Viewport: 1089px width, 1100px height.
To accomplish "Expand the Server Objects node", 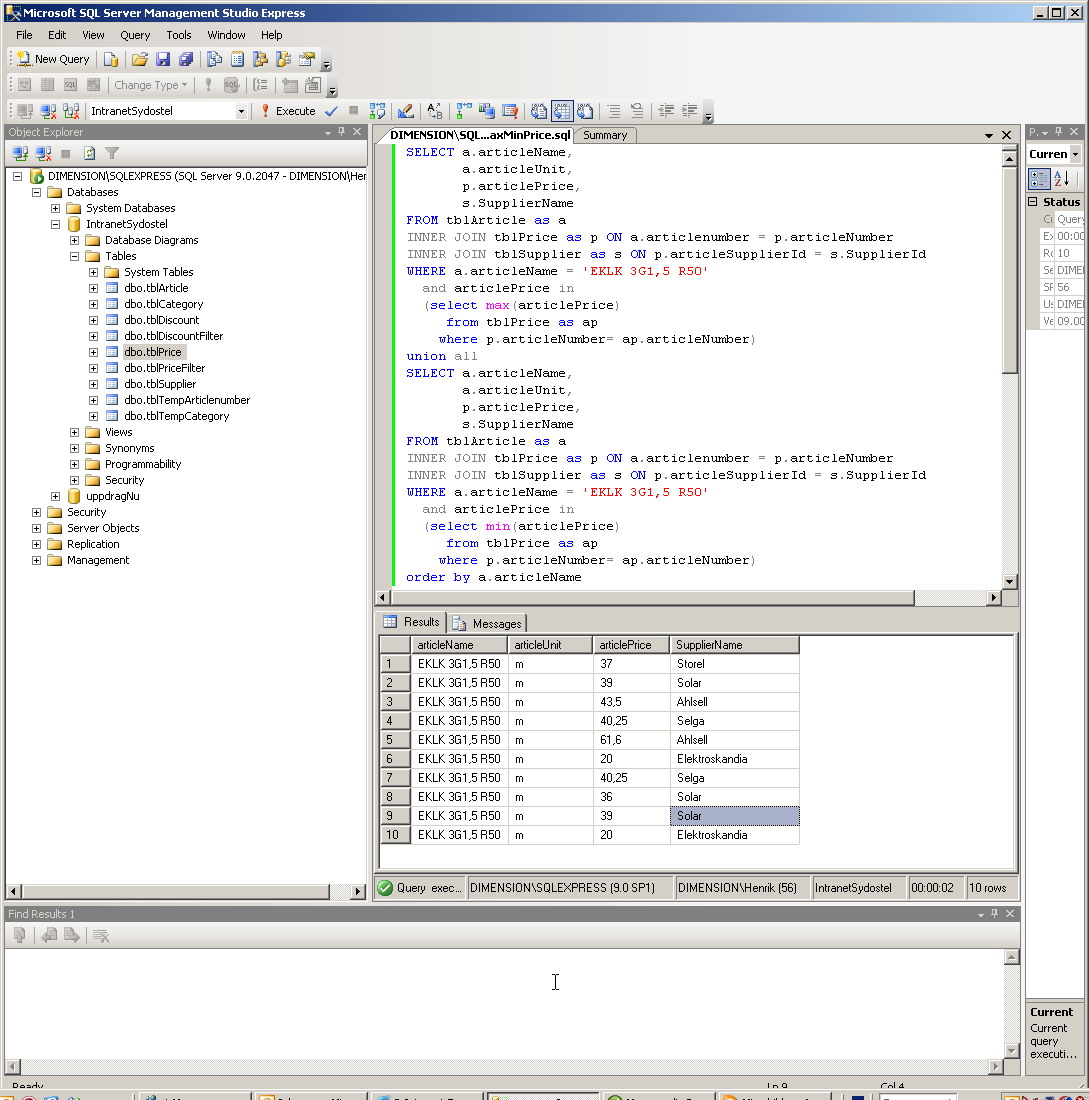I will click(36, 528).
